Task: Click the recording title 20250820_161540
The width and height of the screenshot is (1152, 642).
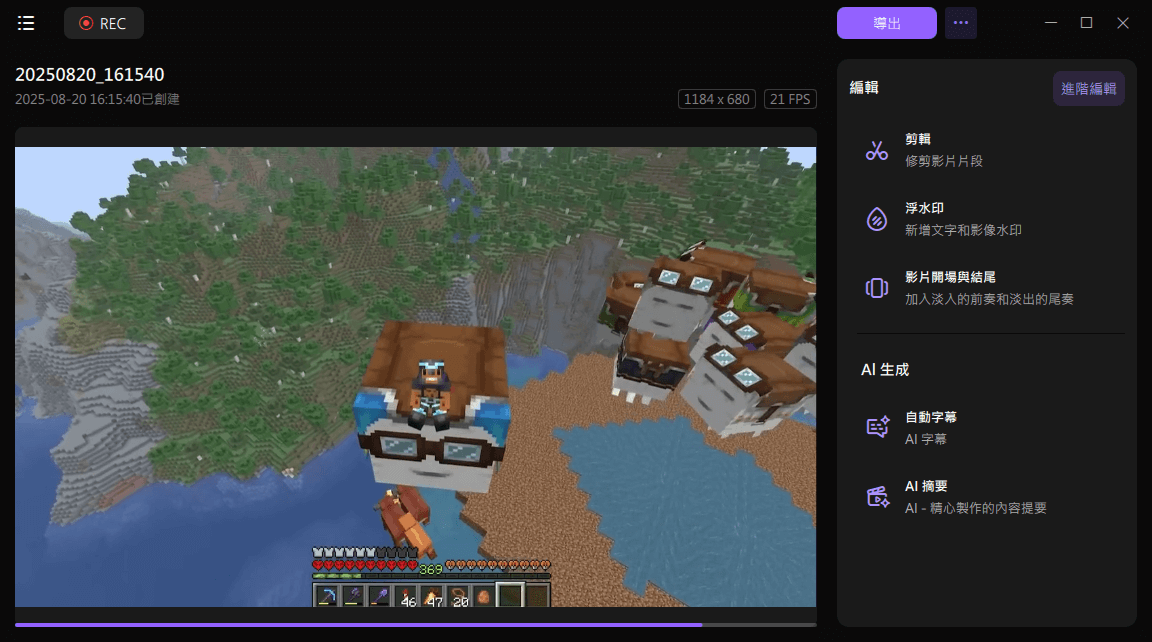Action: tap(90, 74)
